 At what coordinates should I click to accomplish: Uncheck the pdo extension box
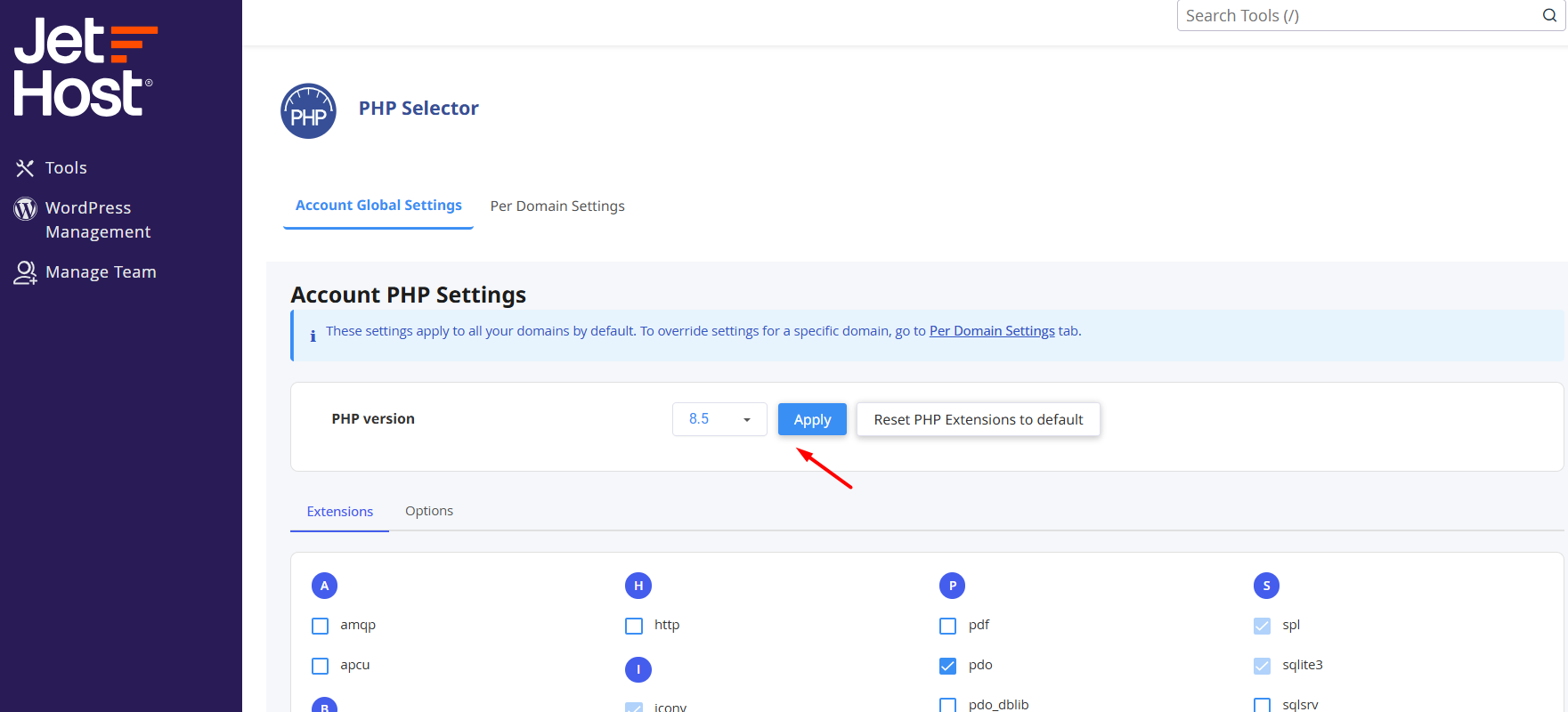coord(948,666)
